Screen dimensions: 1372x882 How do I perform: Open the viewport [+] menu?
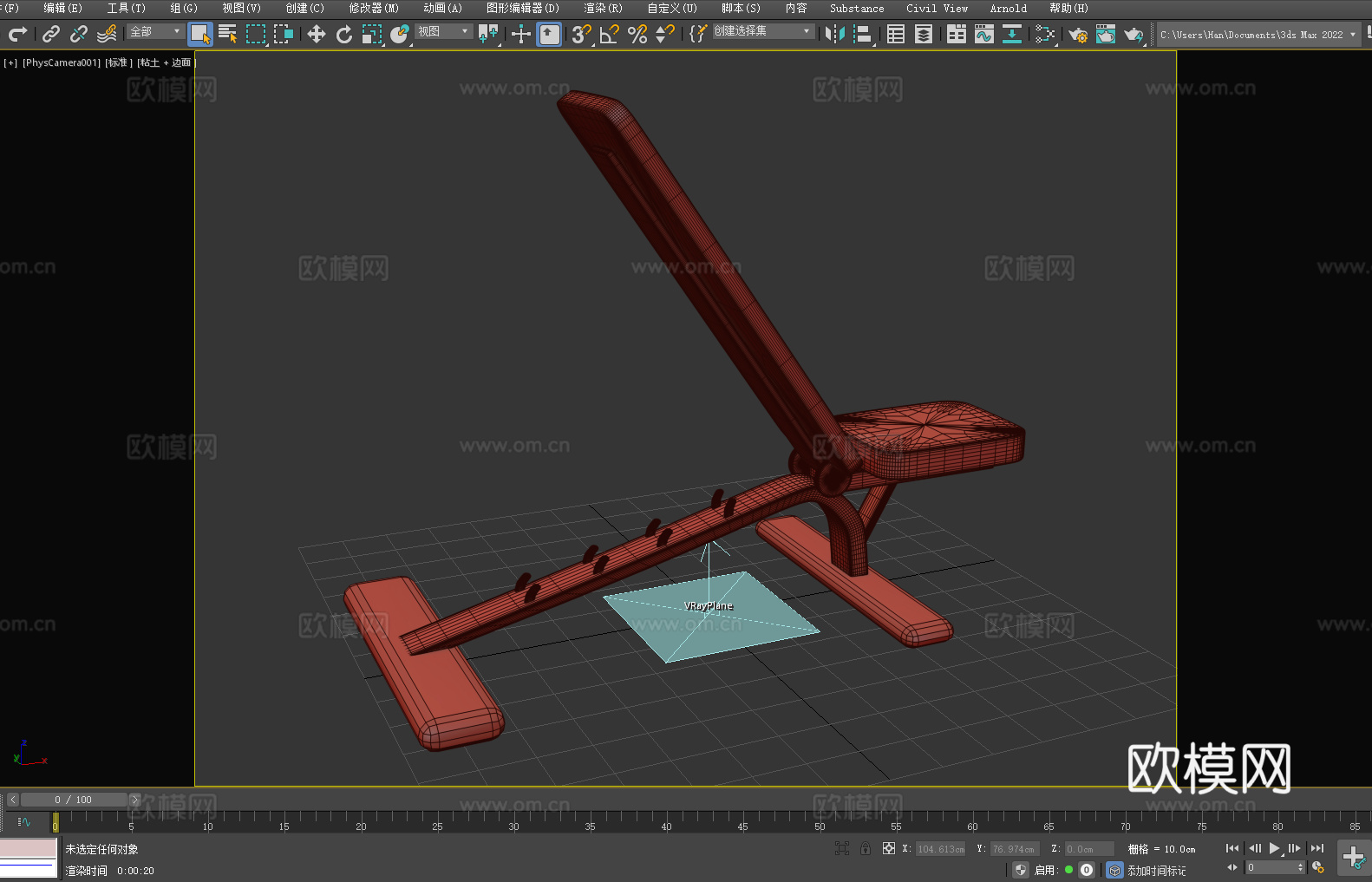tap(10, 62)
